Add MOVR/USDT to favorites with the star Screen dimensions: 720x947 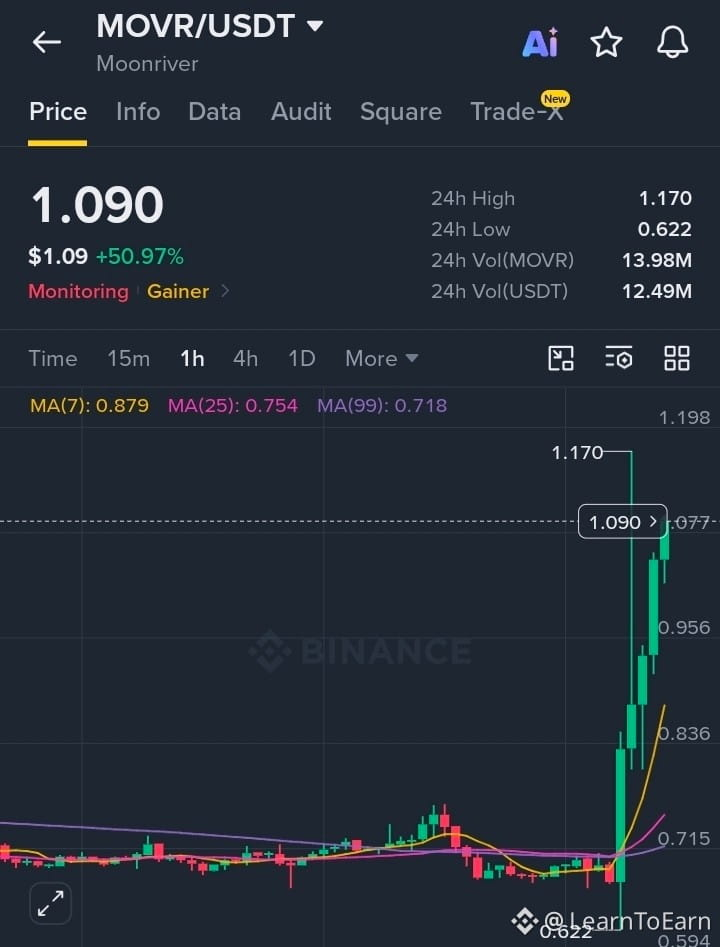point(606,43)
